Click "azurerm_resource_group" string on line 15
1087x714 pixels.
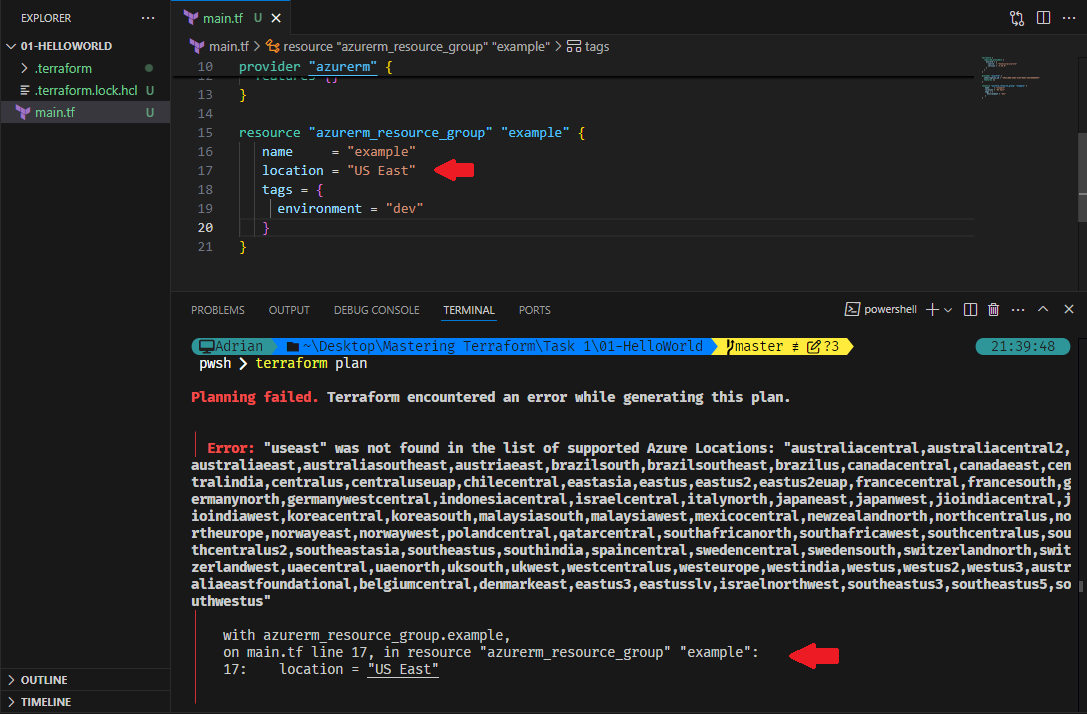401,132
